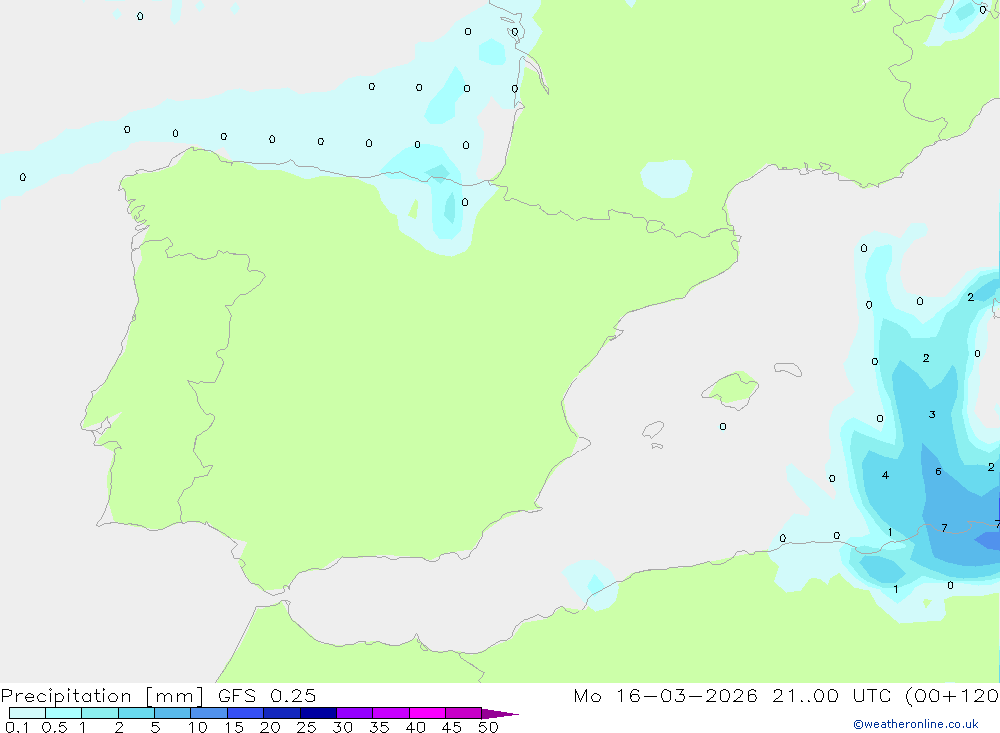
Task: Click the '20' legend scale label
Action: point(270,727)
